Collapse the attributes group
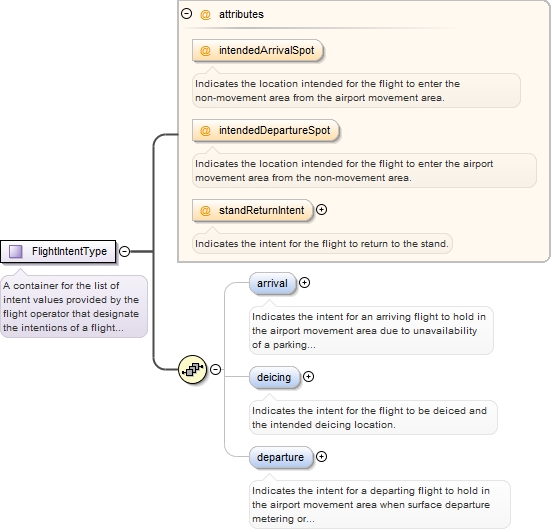552x532 pixels. click(186, 14)
